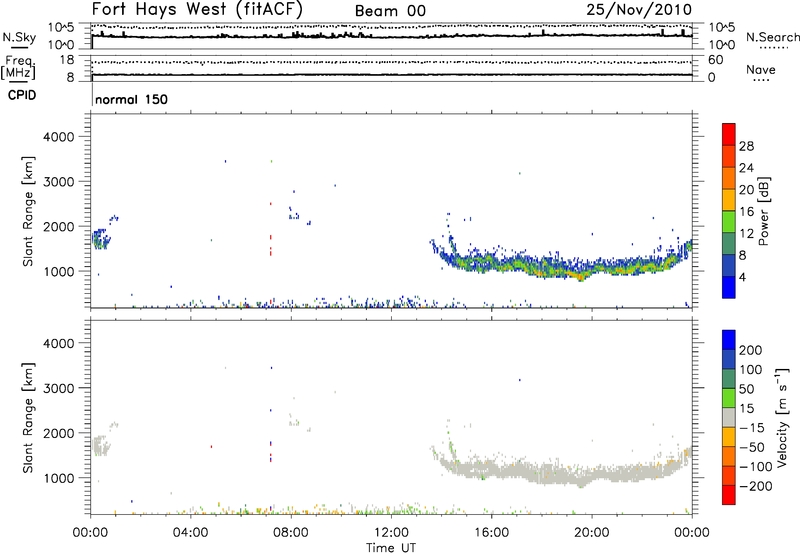Click the 16 tick on Power colorbar
This screenshot has height=554, width=800.
(746, 212)
